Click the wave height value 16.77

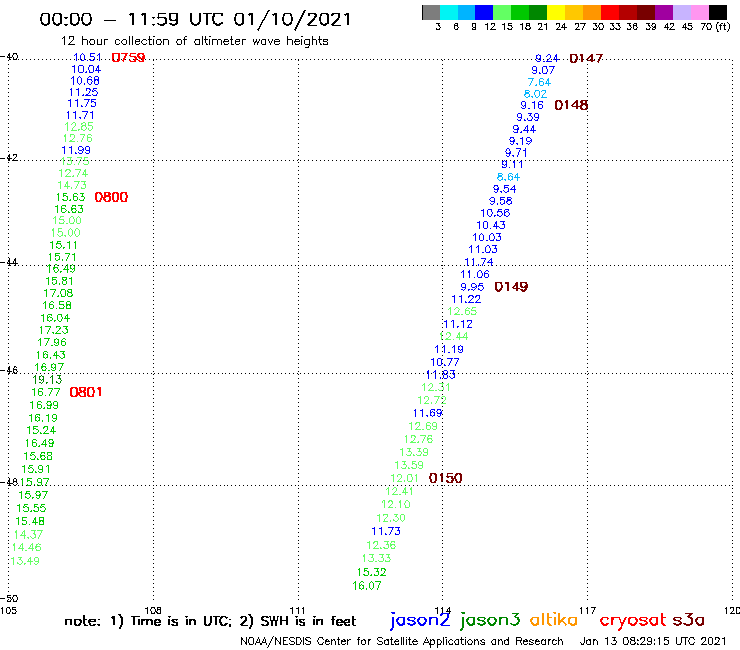coord(46,392)
